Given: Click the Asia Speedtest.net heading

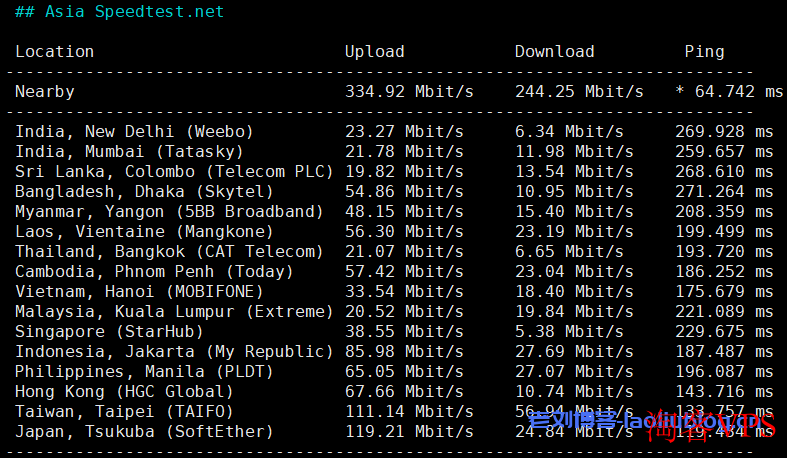Looking at the screenshot, I should 119,11.
